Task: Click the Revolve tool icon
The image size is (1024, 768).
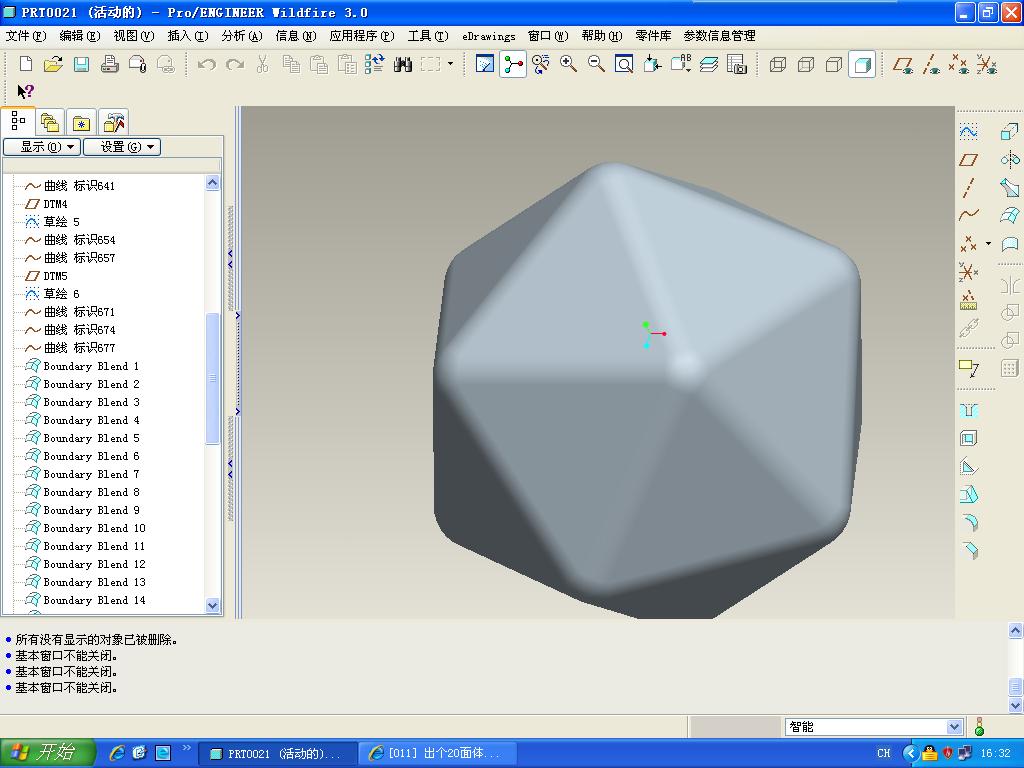Action: 1010,159
